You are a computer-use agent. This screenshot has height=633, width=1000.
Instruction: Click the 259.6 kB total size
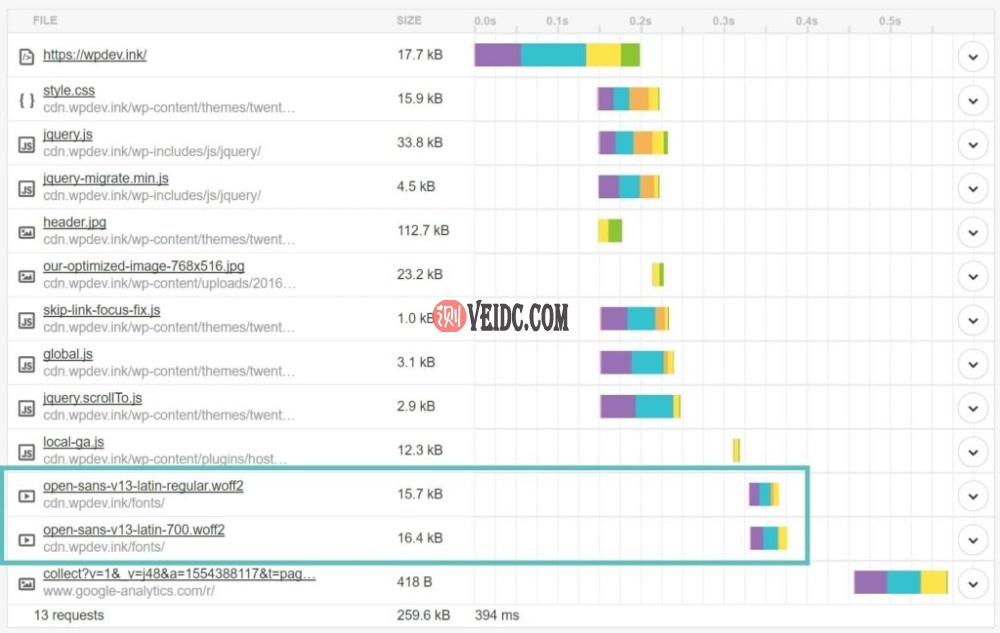point(423,615)
